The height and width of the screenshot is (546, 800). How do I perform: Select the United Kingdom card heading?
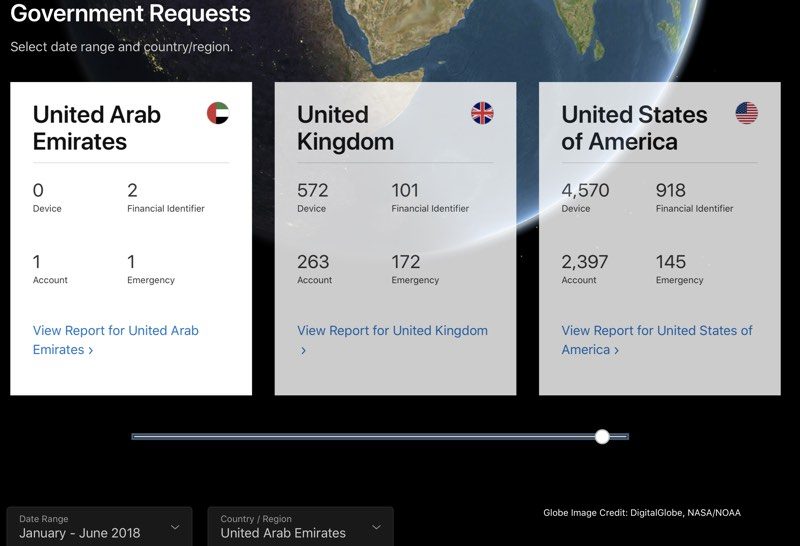click(x=345, y=128)
